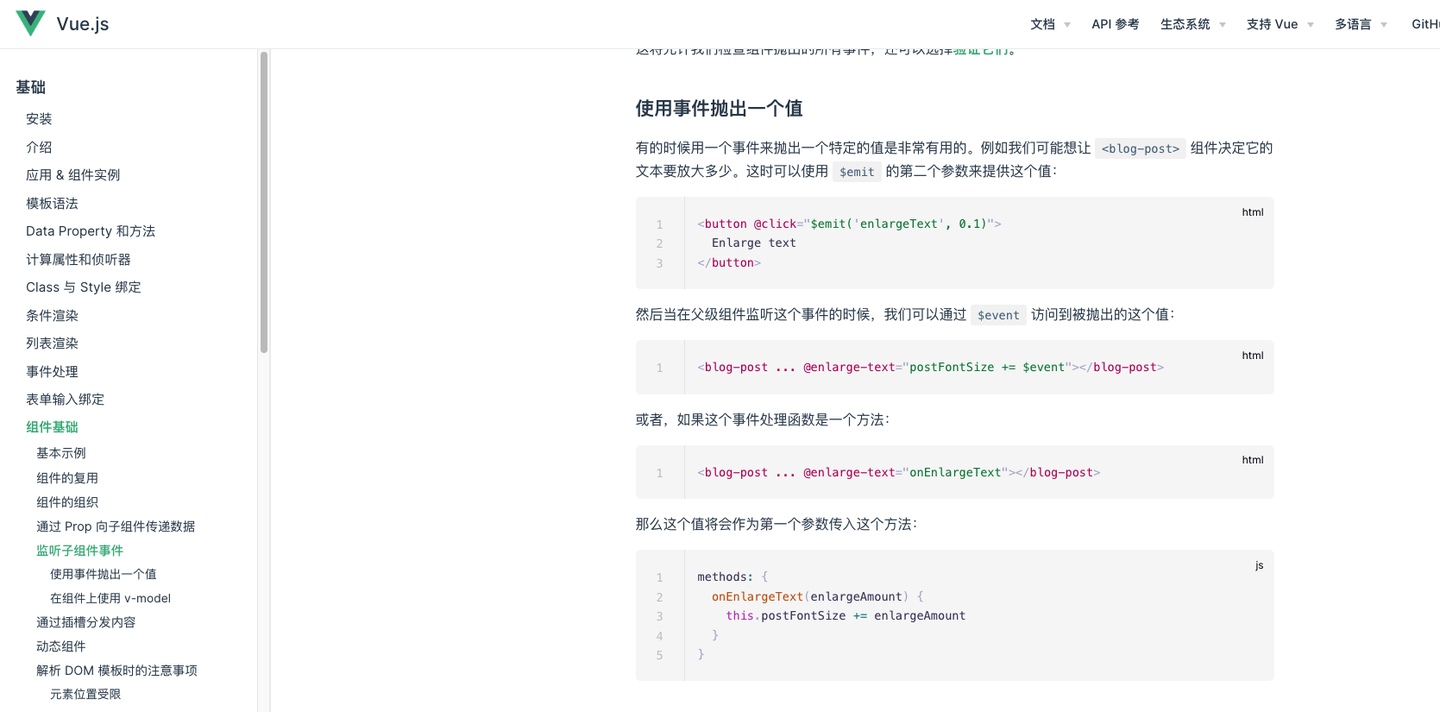Viewport: 1440px width, 712px height.
Task: Expand the 生态系统 dropdown menu
Action: click(x=1193, y=24)
